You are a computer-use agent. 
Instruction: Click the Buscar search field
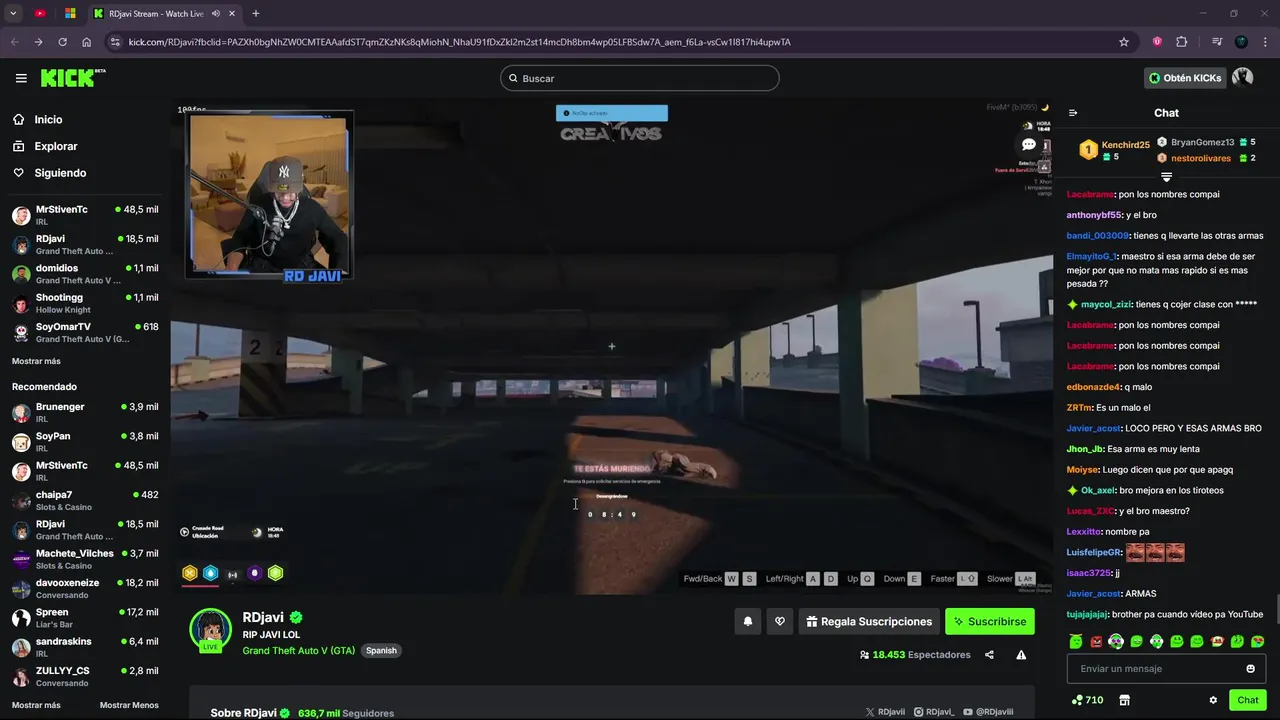tap(640, 78)
